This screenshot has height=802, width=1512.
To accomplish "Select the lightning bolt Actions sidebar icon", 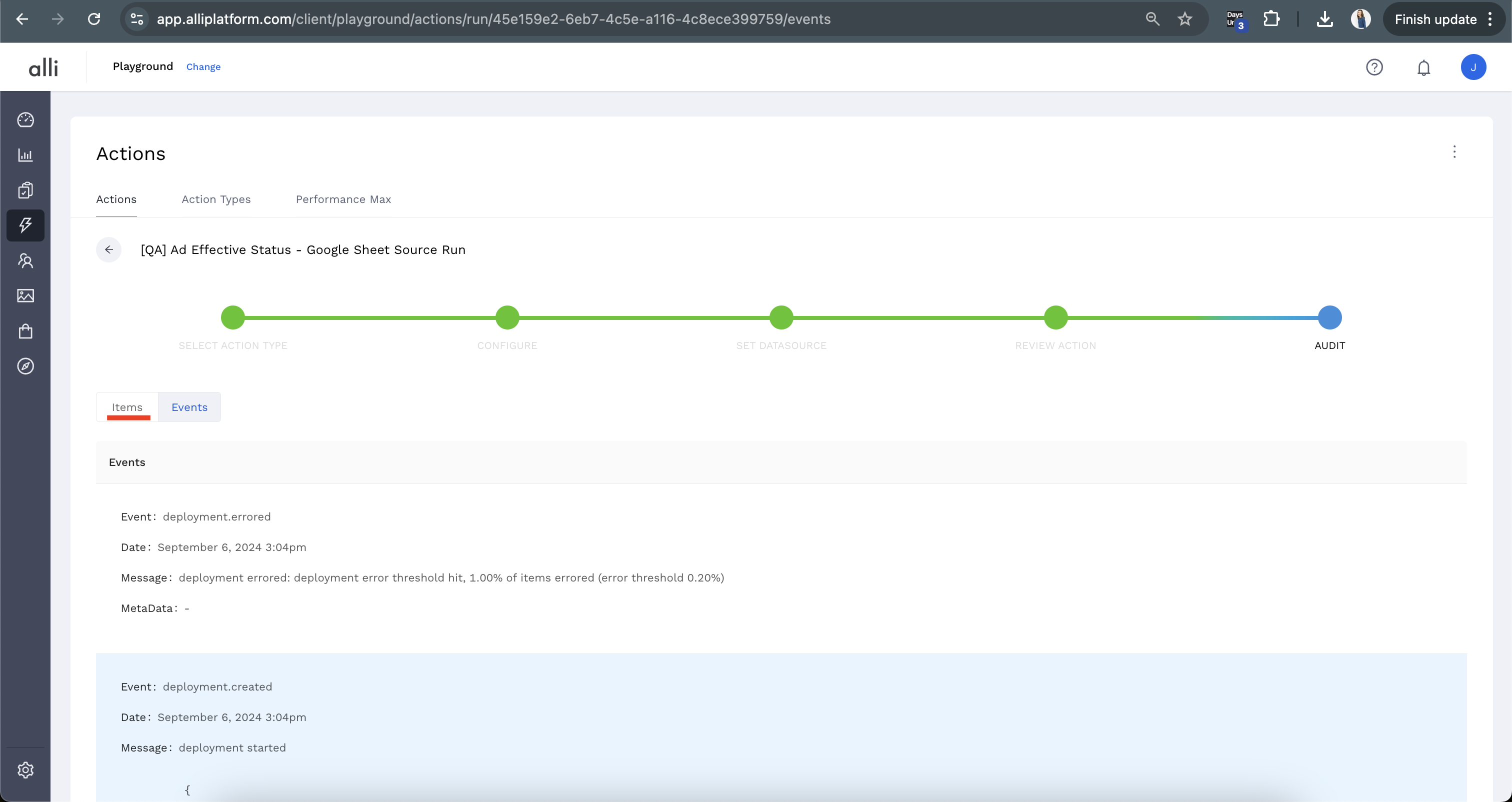I will coord(25,225).
